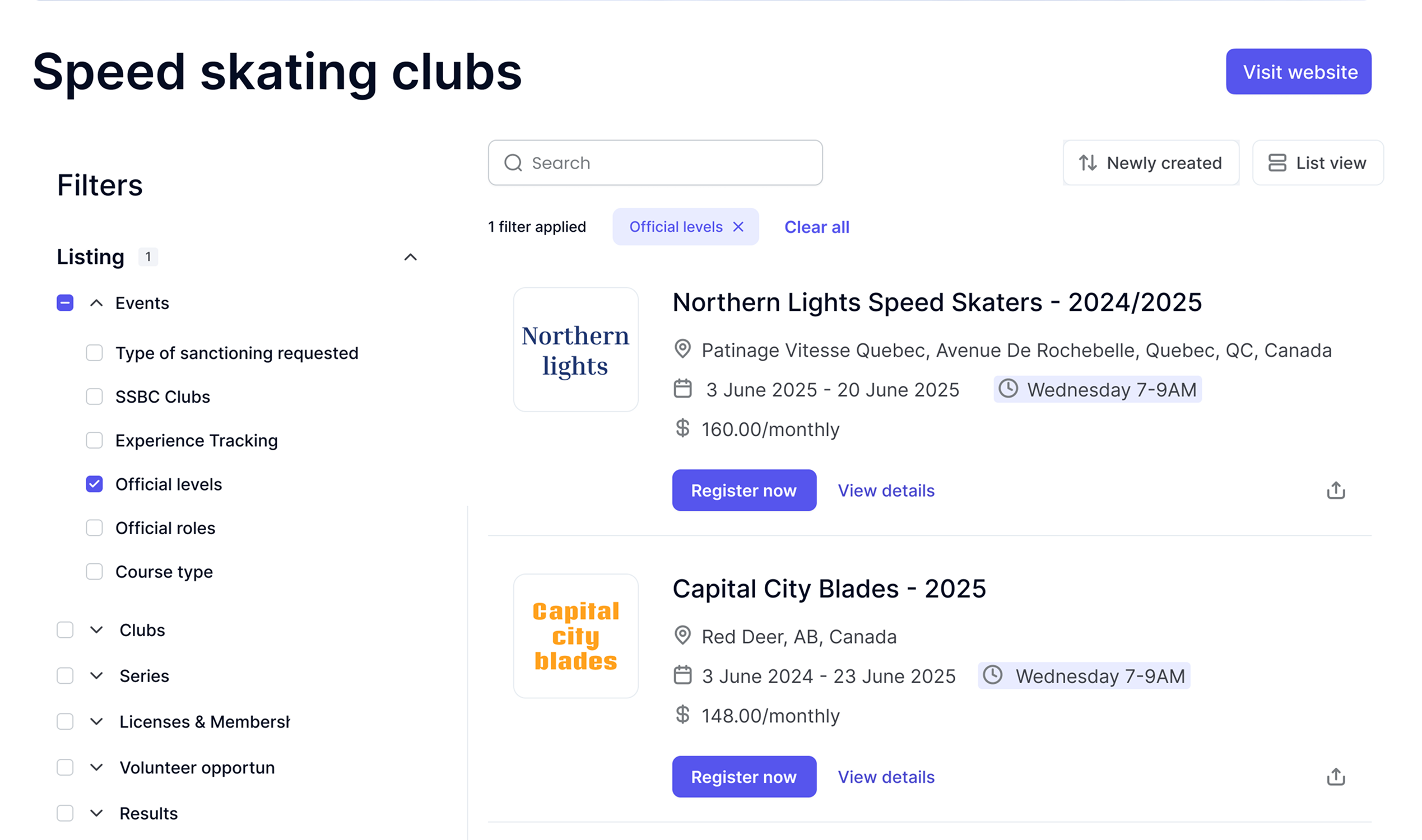The height and width of the screenshot is (840, 1422).
Task: Click the location pin icon for Red Deer
Action: pyautogui.click(x=682, y=636)
